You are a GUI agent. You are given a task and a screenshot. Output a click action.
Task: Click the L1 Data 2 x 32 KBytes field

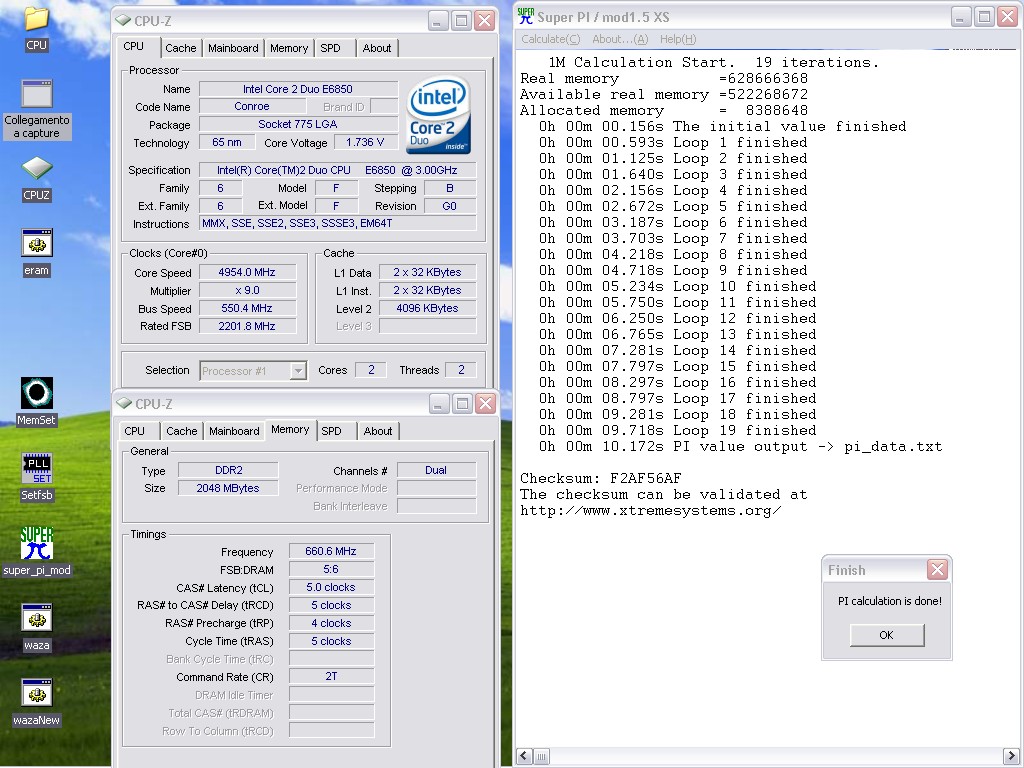427,272
